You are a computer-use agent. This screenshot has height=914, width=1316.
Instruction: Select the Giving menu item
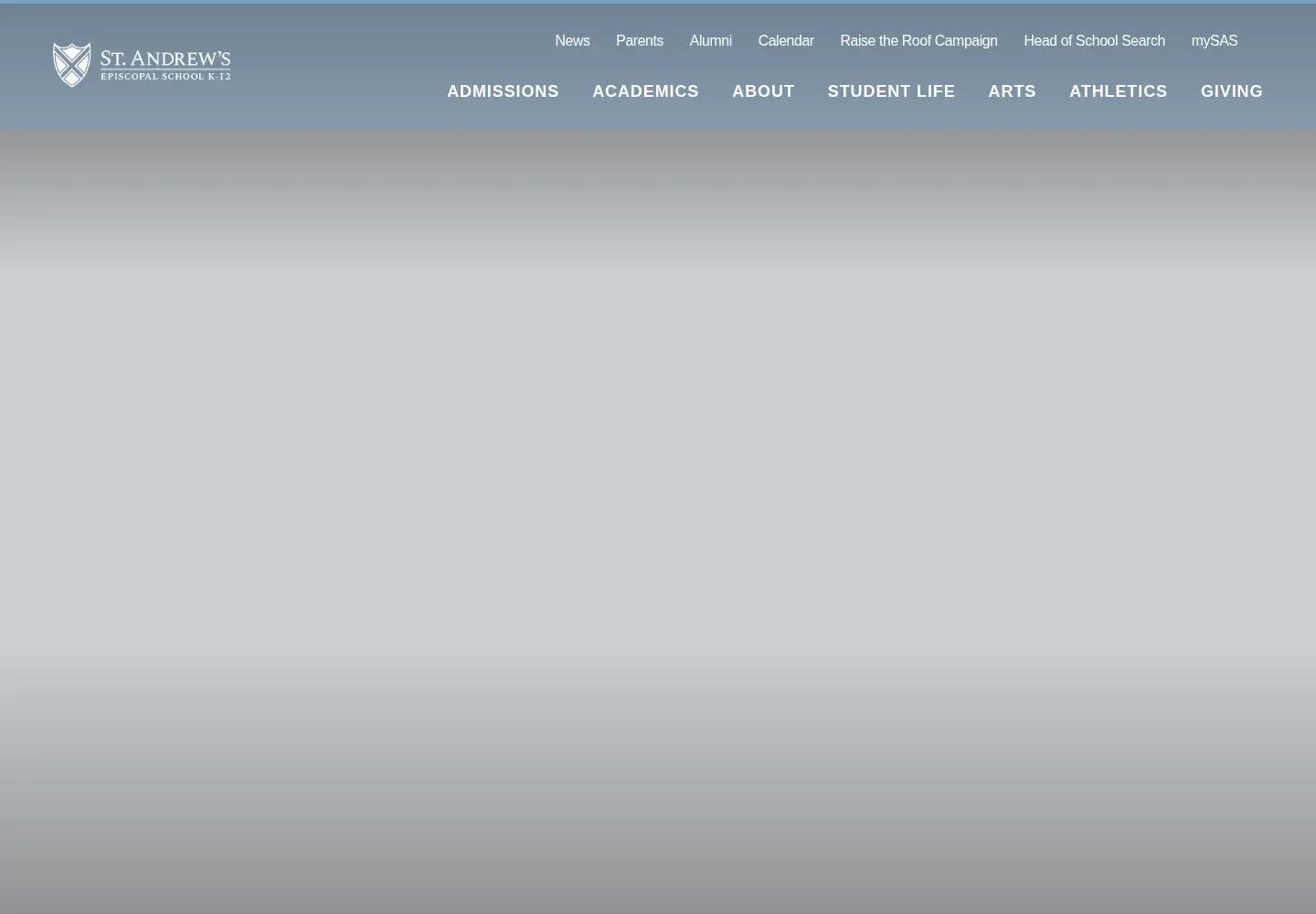(x=1231, y=91)
